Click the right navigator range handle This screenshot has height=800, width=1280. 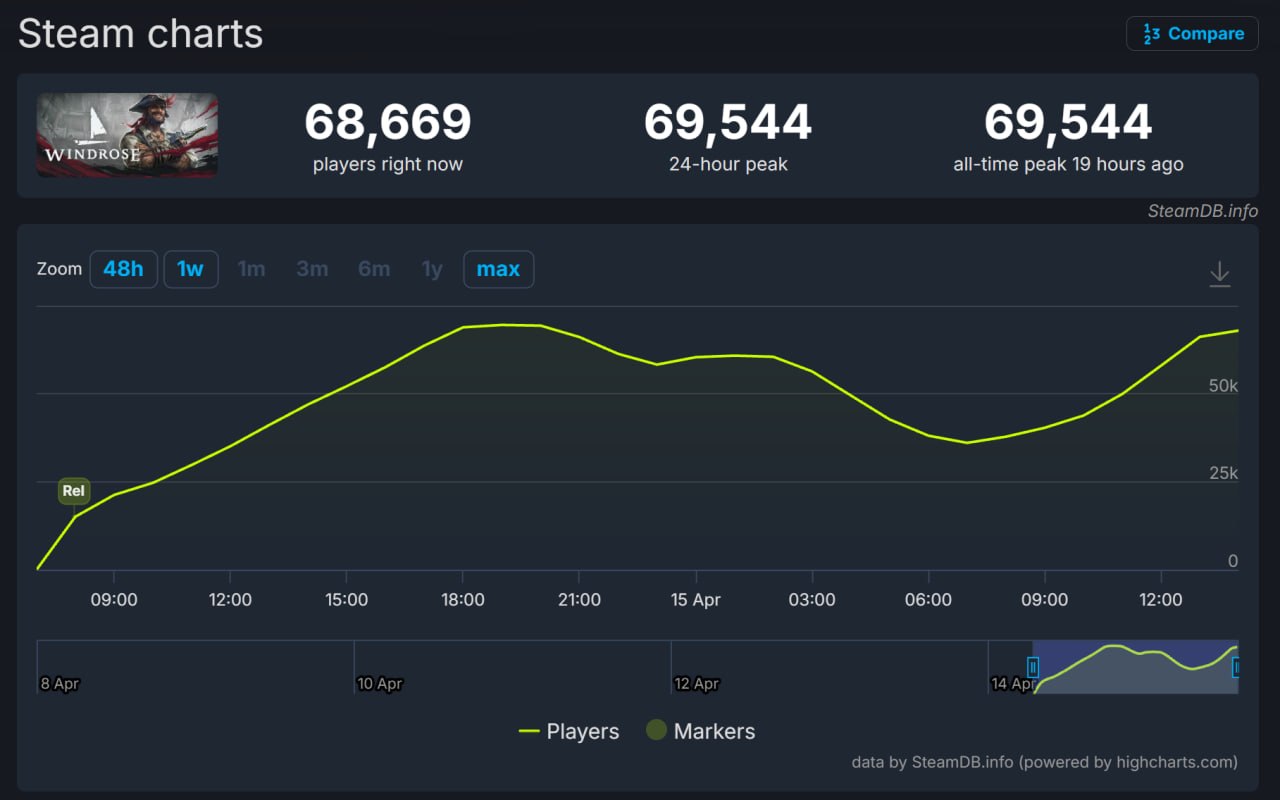point(1236,667)
